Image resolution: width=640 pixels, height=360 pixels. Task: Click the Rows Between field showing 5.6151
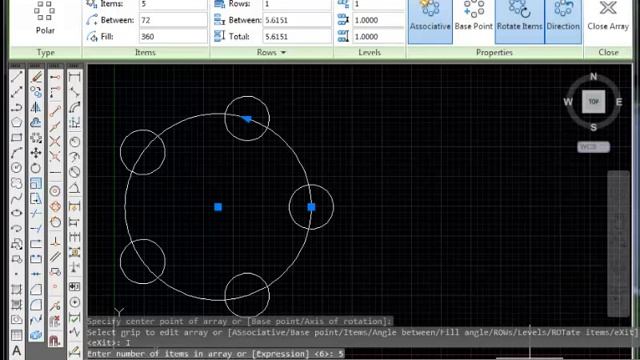pos(297,20)
